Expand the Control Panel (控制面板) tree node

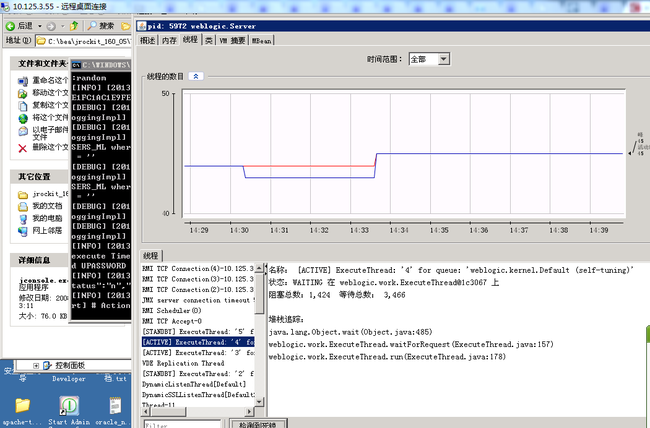(x=36, y=366)
